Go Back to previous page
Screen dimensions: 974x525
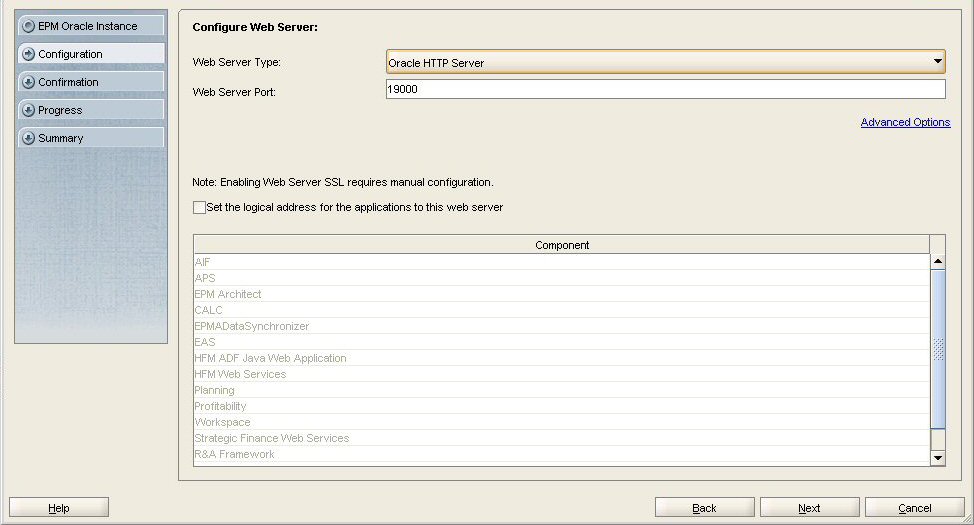[704, 508]
